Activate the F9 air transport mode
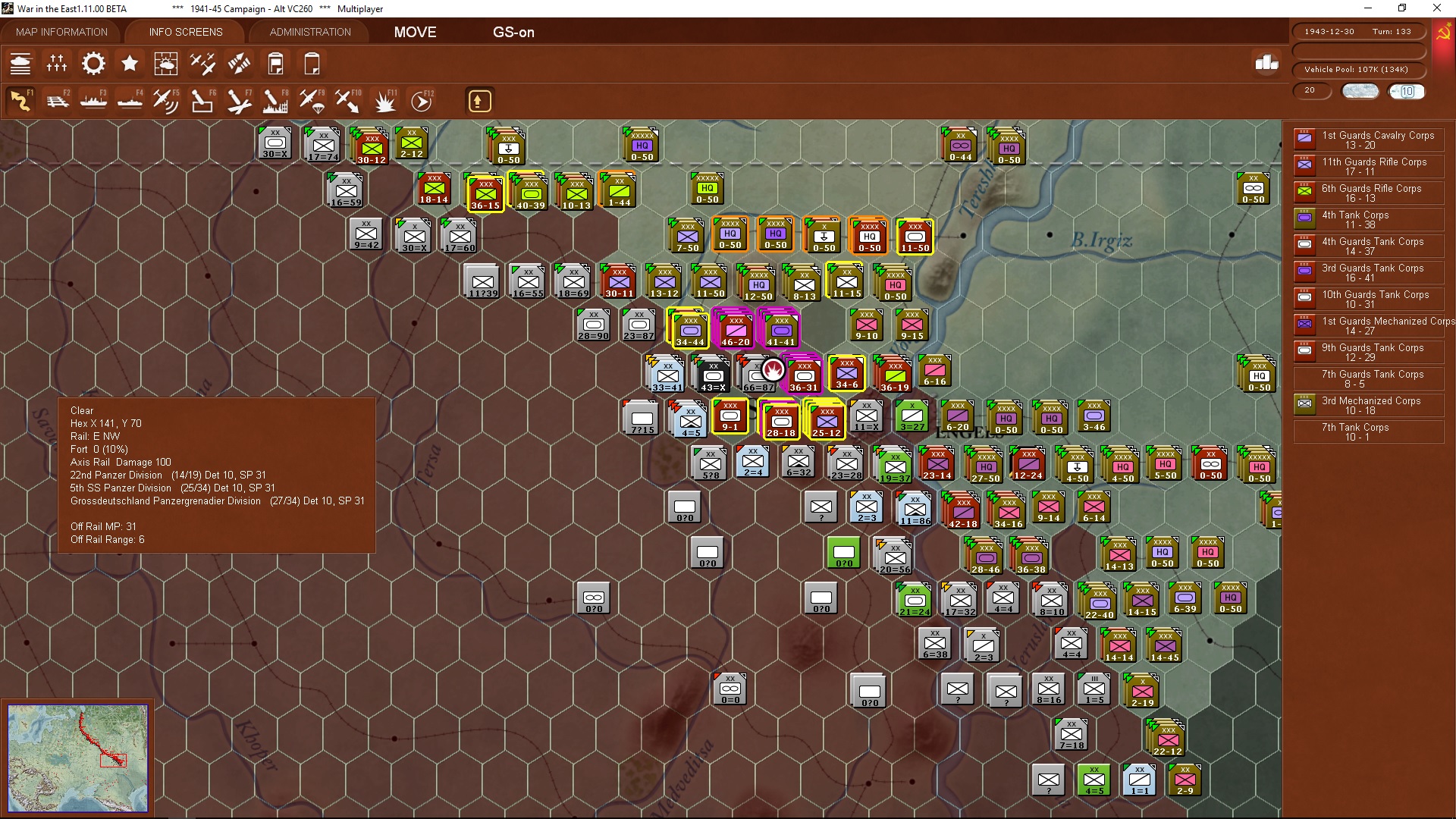This screenshot has width=1456, height=819. pyautogui.click(x=311, y=101)
